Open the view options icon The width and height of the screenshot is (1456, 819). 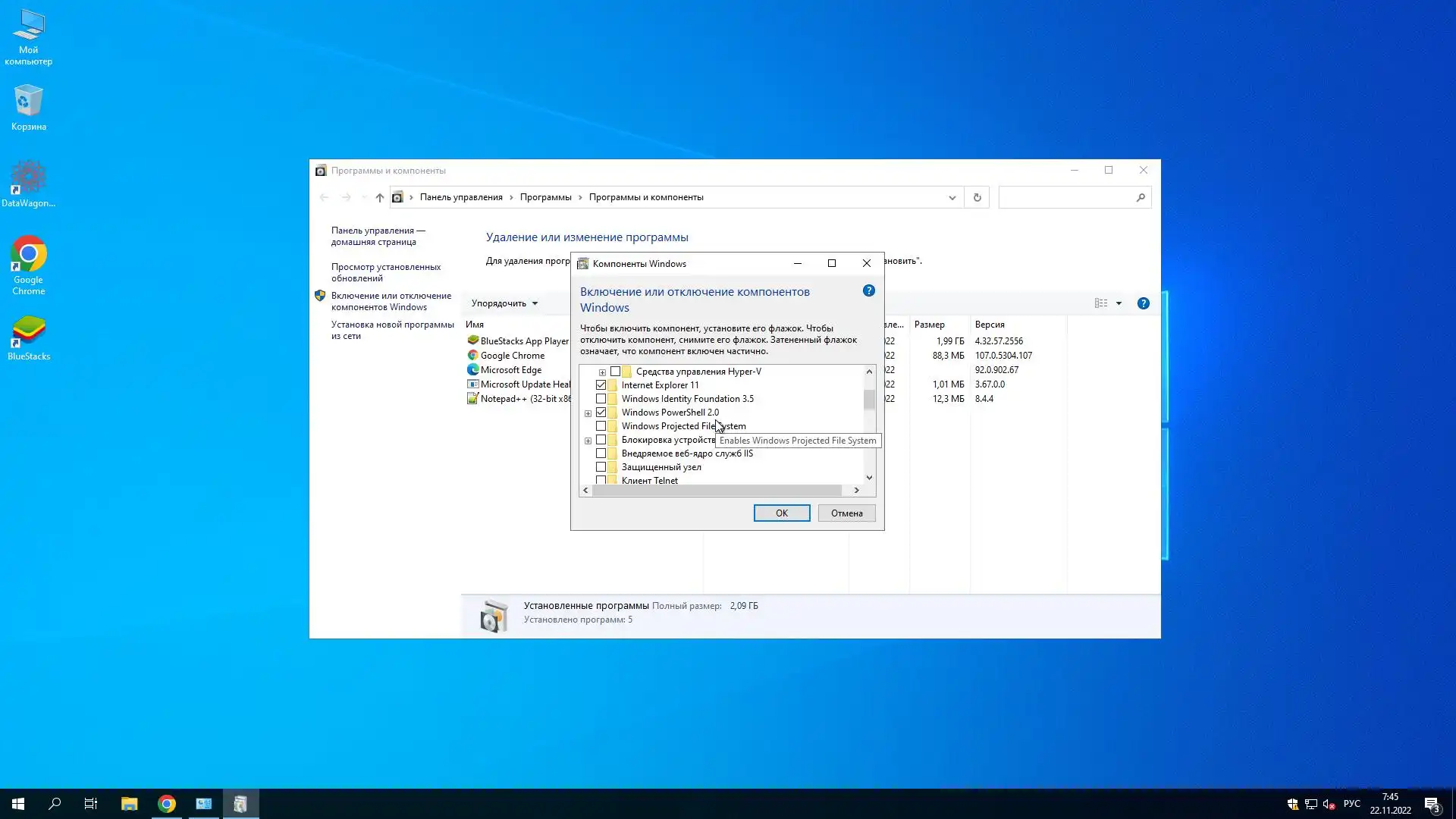[x=1101, y=303]
